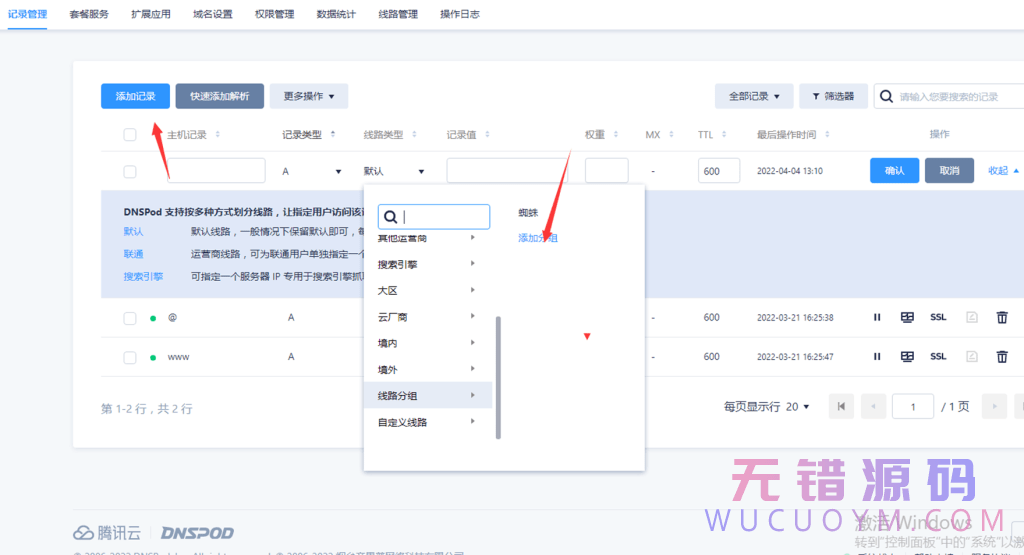Pause the www record
Viewport: 1024px width, 555px height.
pos(877,357)
